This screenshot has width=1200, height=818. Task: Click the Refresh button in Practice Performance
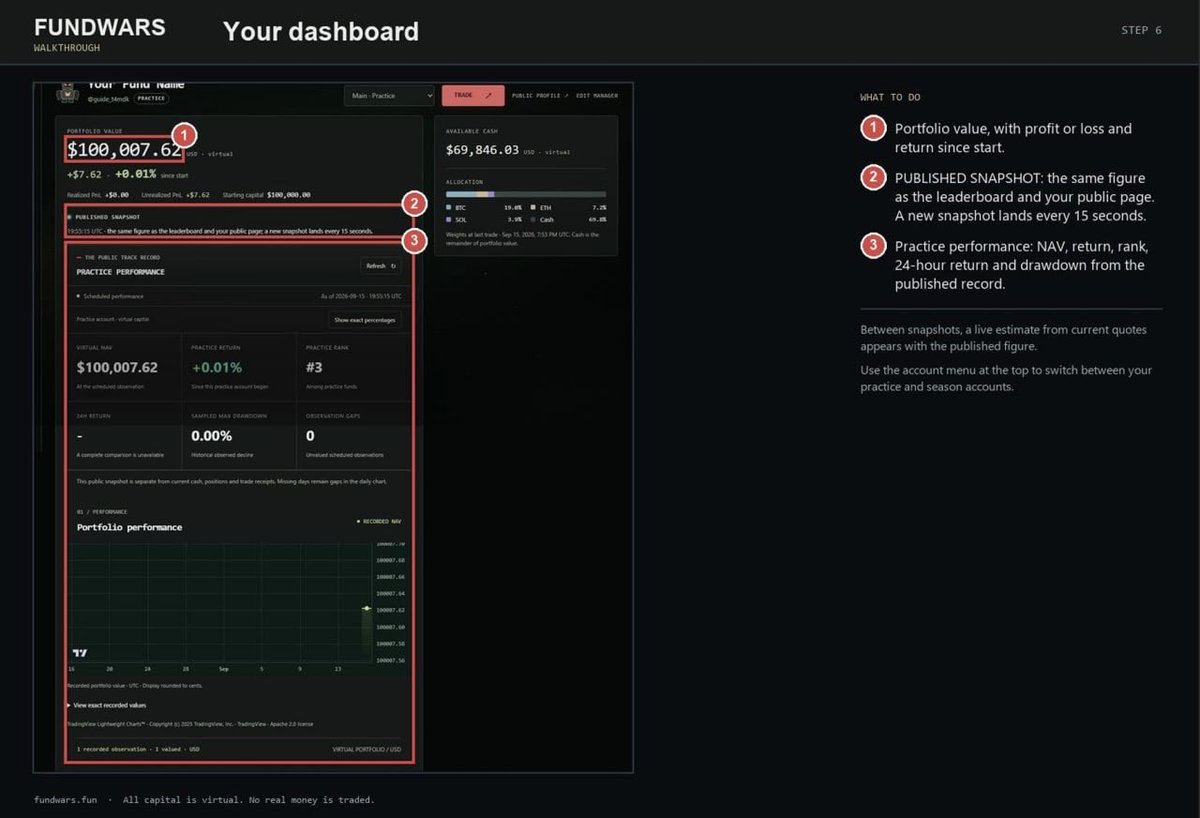380,266
